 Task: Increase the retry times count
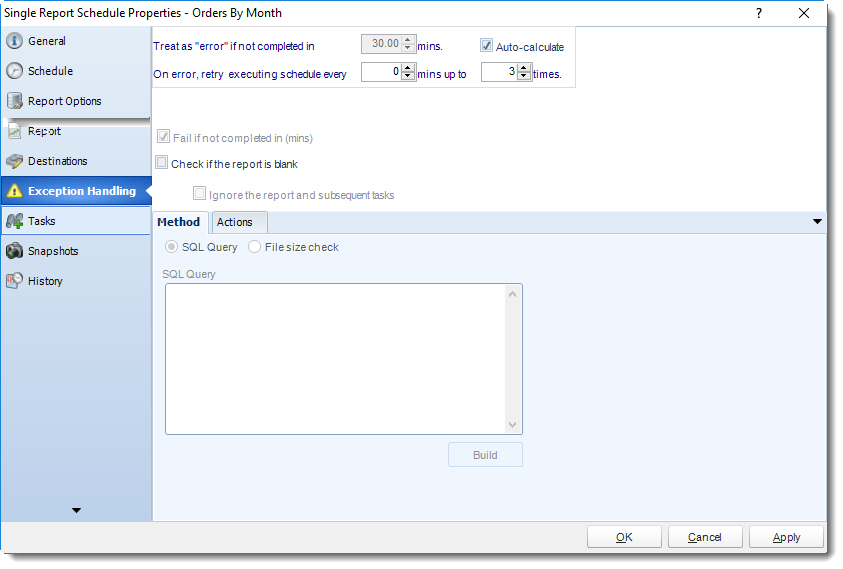click(x=524, y=68)
